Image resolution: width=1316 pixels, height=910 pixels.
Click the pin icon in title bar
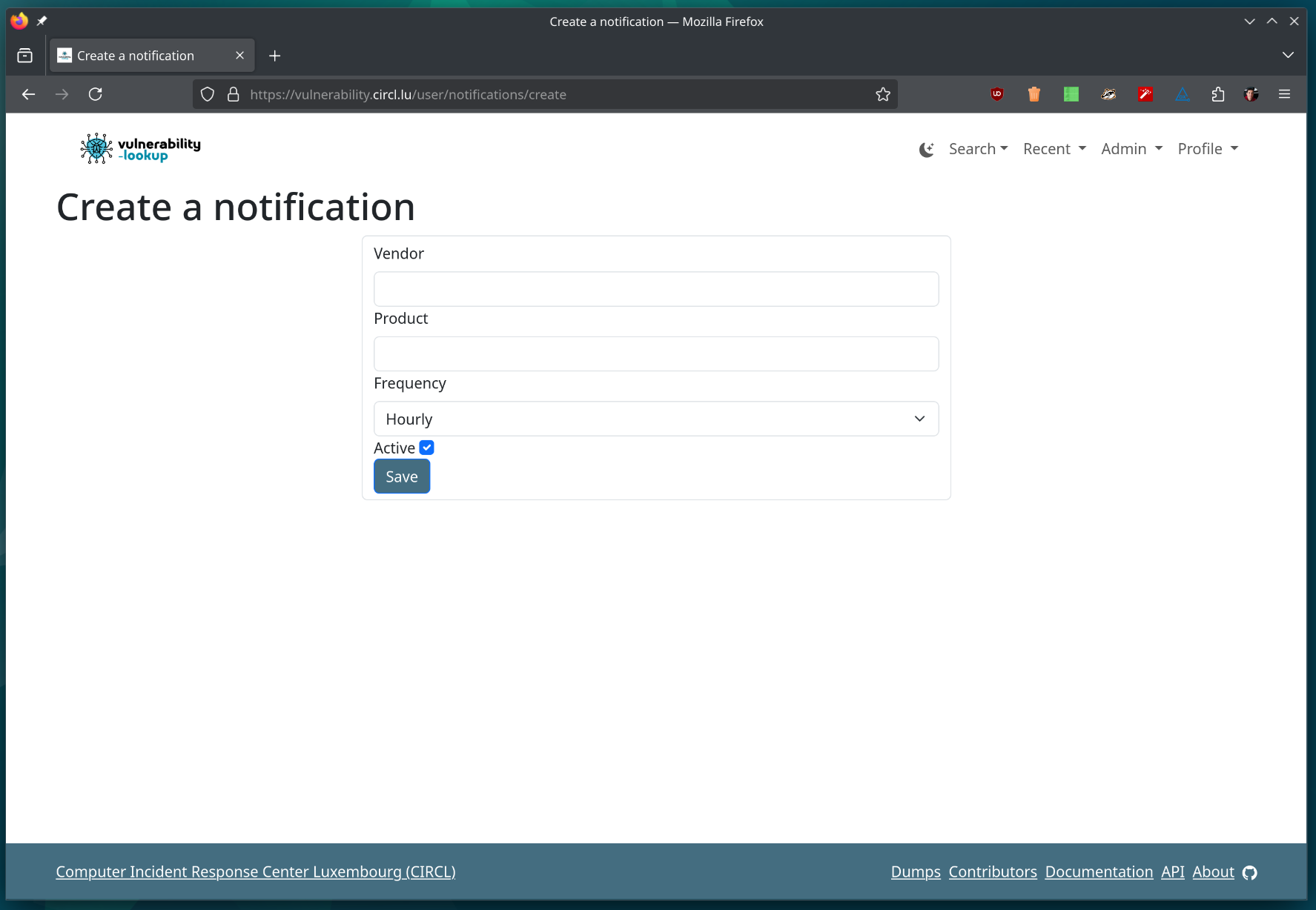click(42, 21)
